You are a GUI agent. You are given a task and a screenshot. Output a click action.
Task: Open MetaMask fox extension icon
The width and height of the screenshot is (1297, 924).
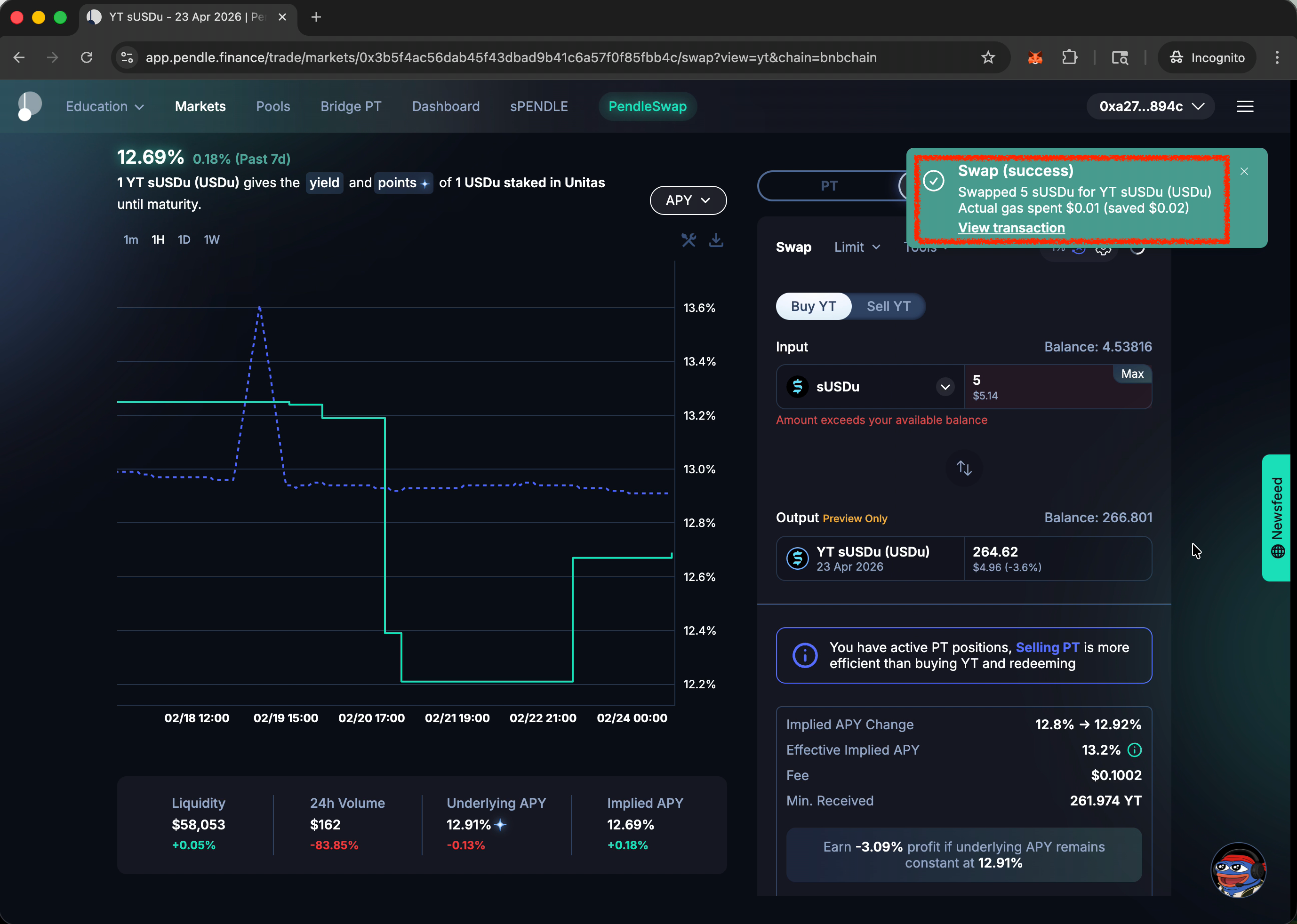[1035, 57]
